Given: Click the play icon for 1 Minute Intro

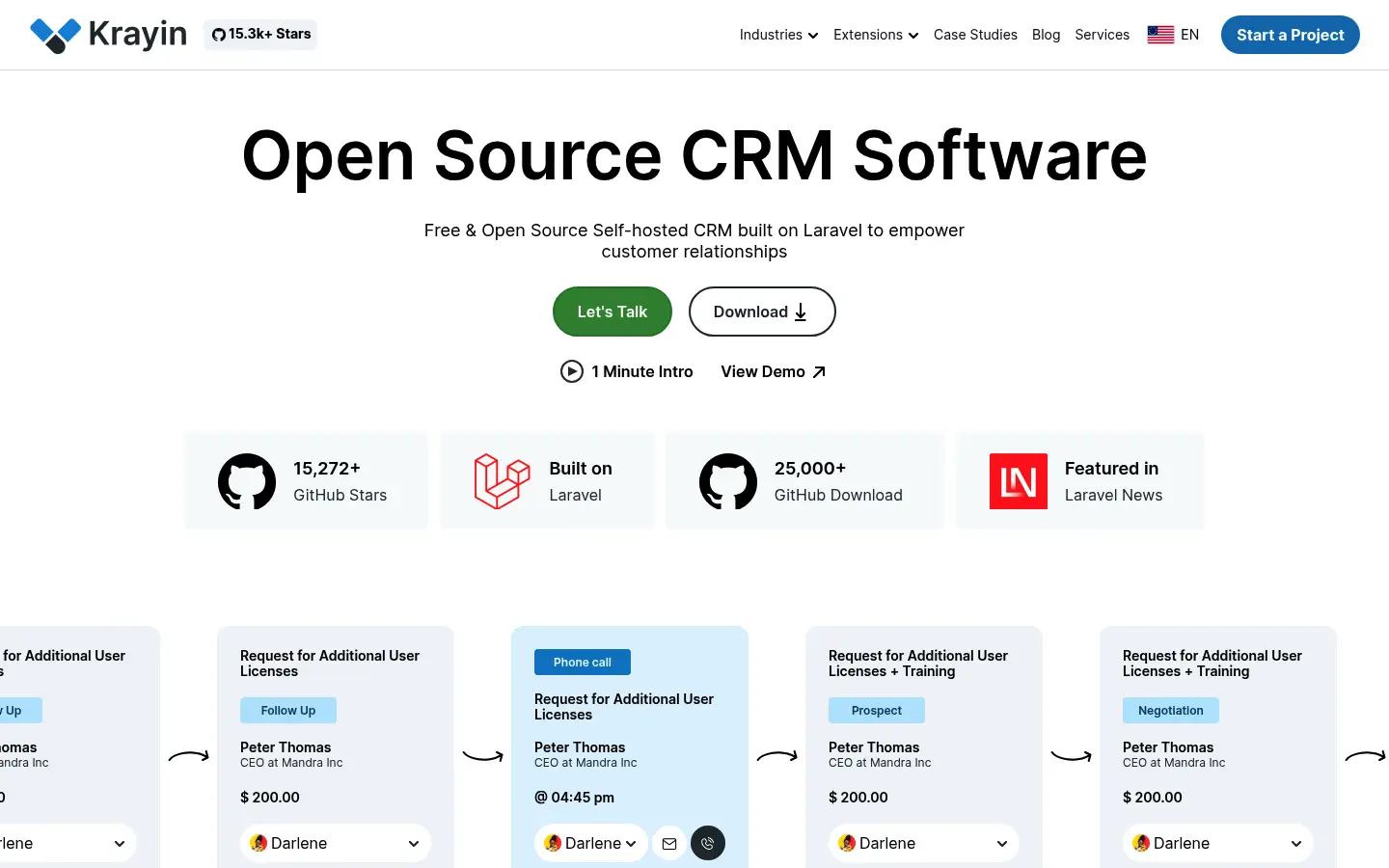Looking at the screenshot, I should [x=572, y=371].
